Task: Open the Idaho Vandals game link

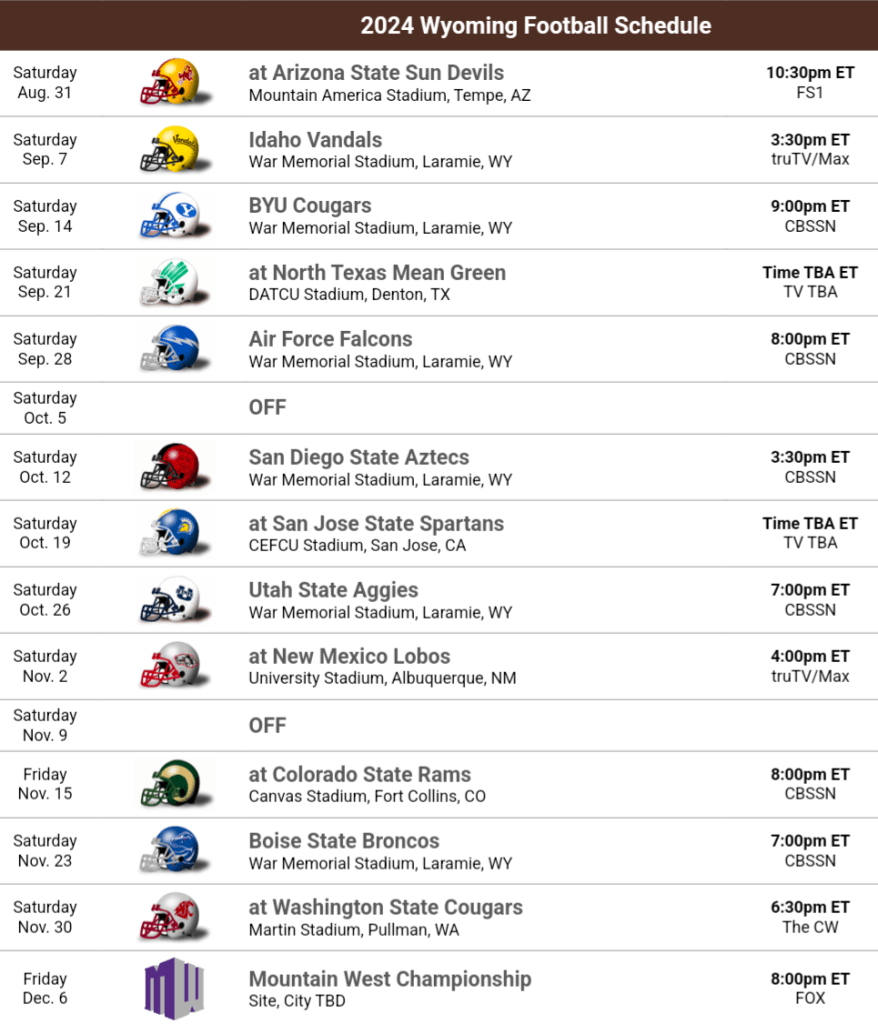Action: [315, 140]
